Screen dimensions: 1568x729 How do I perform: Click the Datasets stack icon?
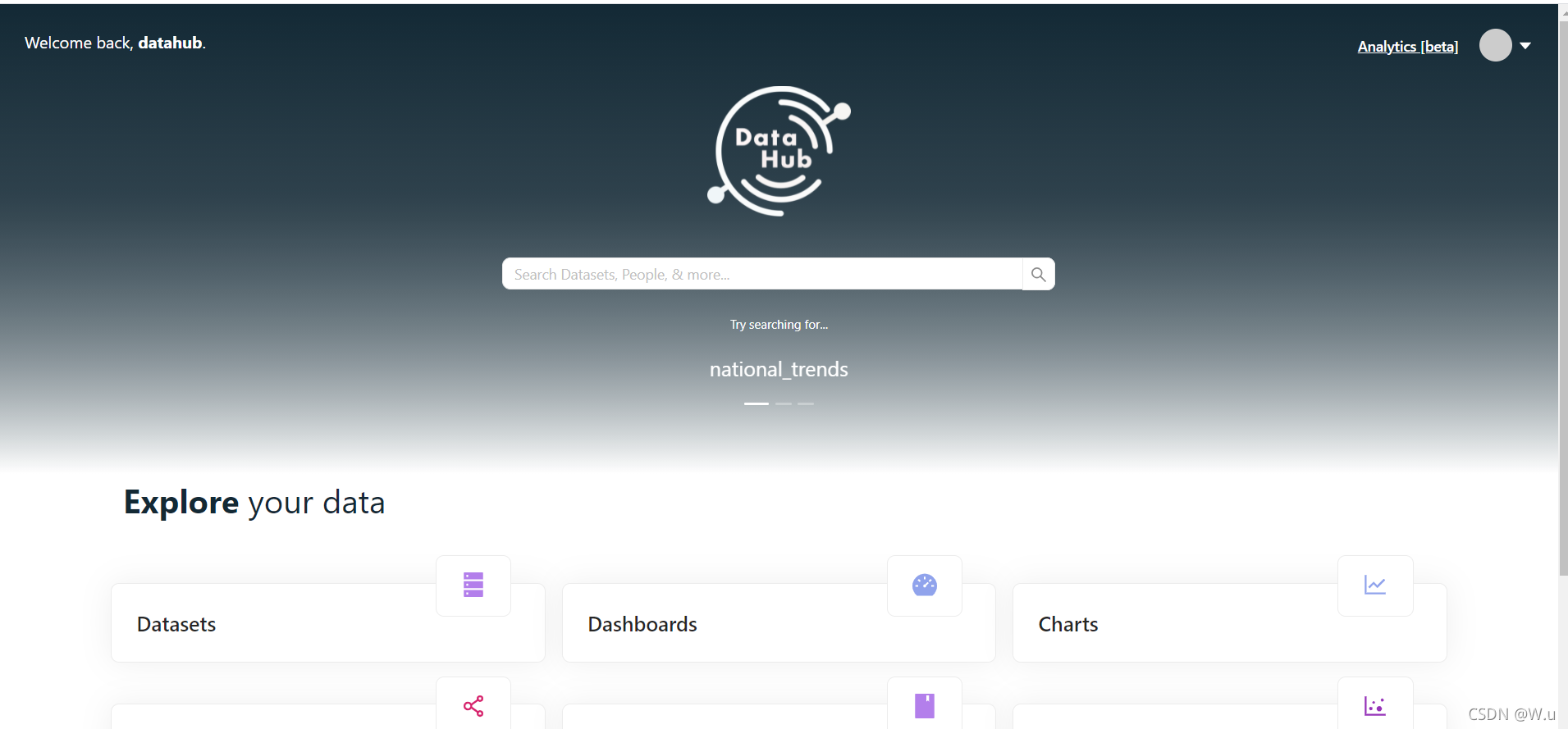click(473, 585)
